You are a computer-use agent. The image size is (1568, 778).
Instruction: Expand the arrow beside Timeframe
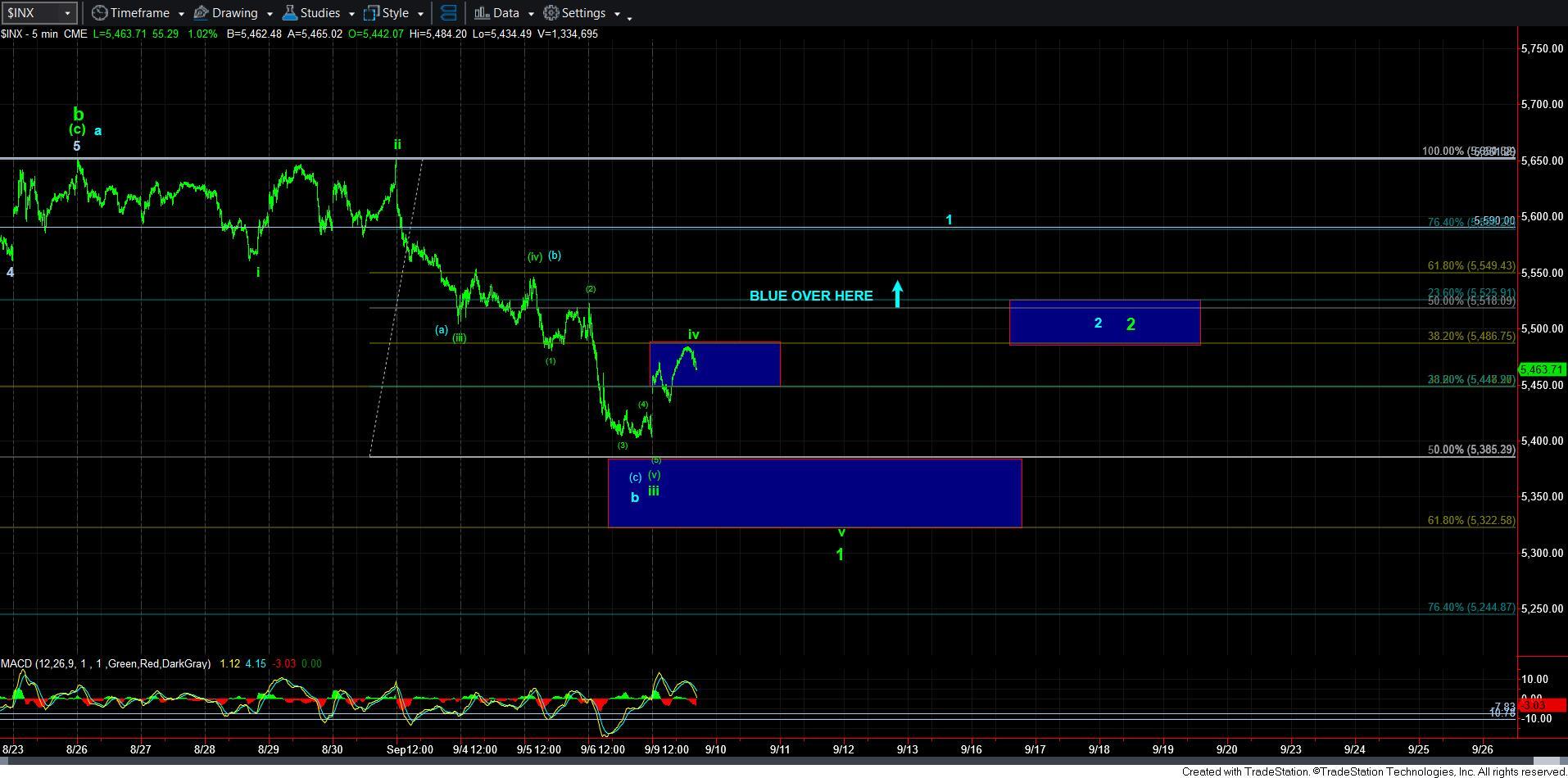click(x=181, y=14)
